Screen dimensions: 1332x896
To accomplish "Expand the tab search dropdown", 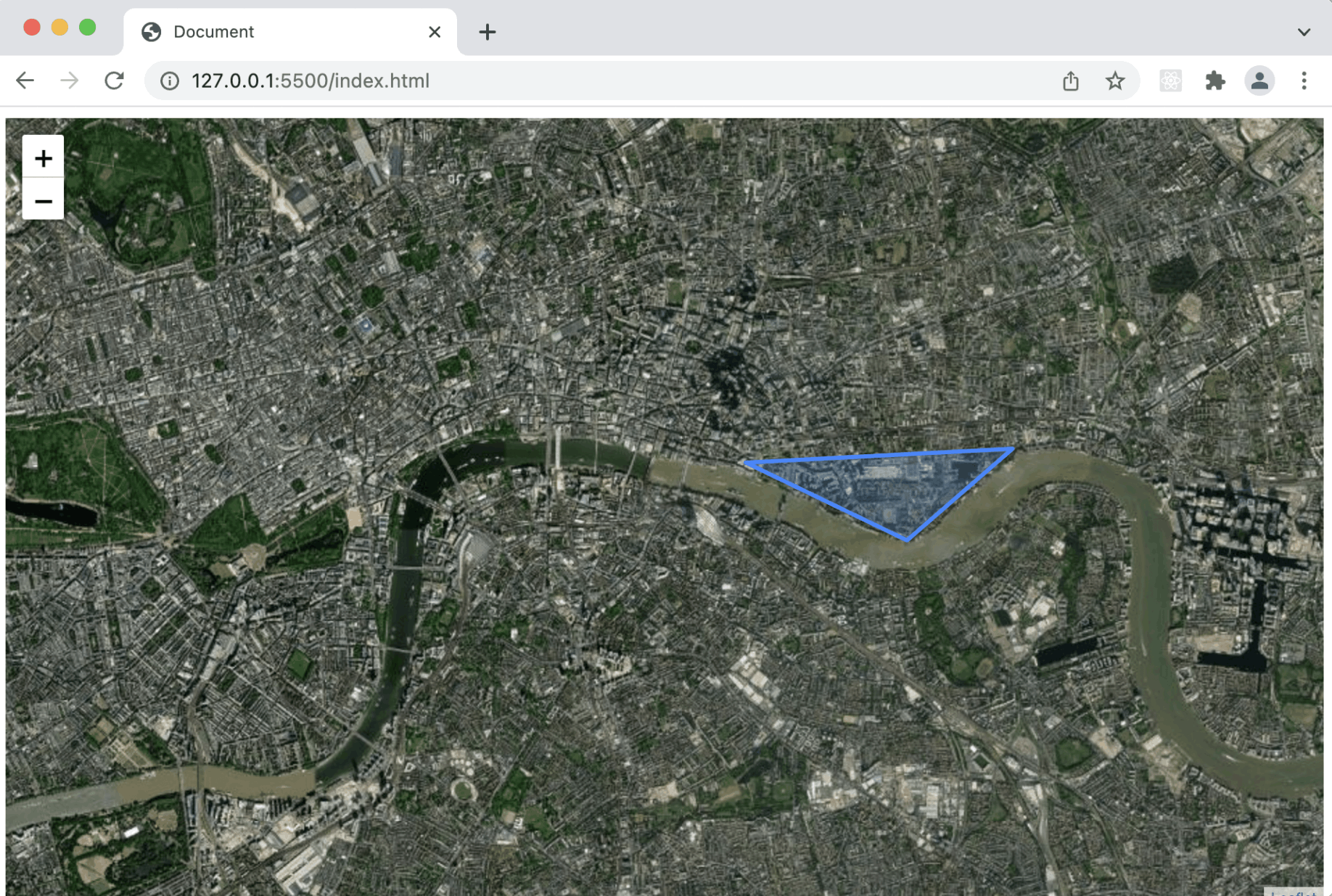I will (x=1304, y=32).
